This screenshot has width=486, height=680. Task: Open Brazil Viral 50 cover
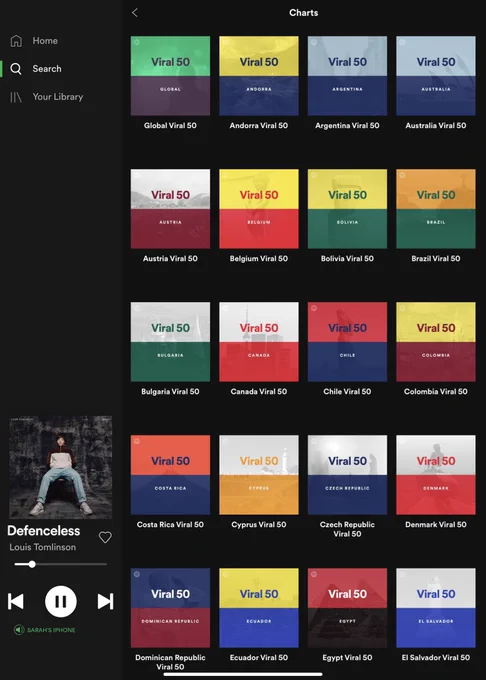[x=436, y=209]
